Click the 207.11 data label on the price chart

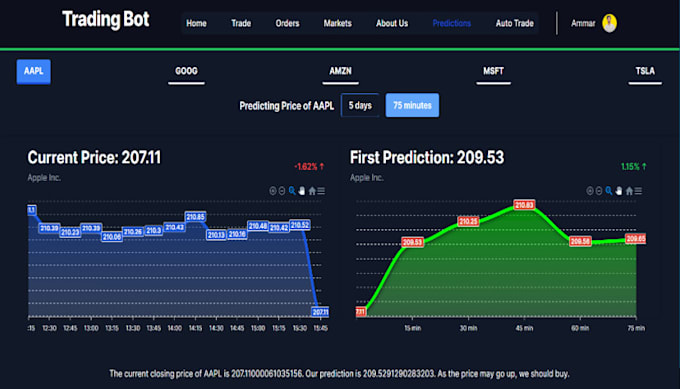click(x=320, y=312)
